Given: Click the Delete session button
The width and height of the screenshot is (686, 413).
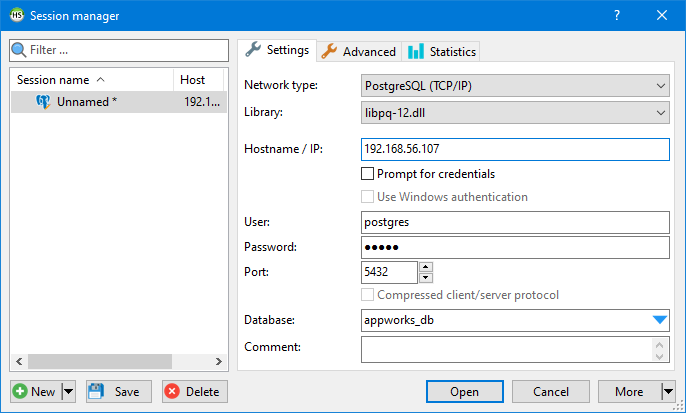Looking at the screenshot, I should click(195, 391).
